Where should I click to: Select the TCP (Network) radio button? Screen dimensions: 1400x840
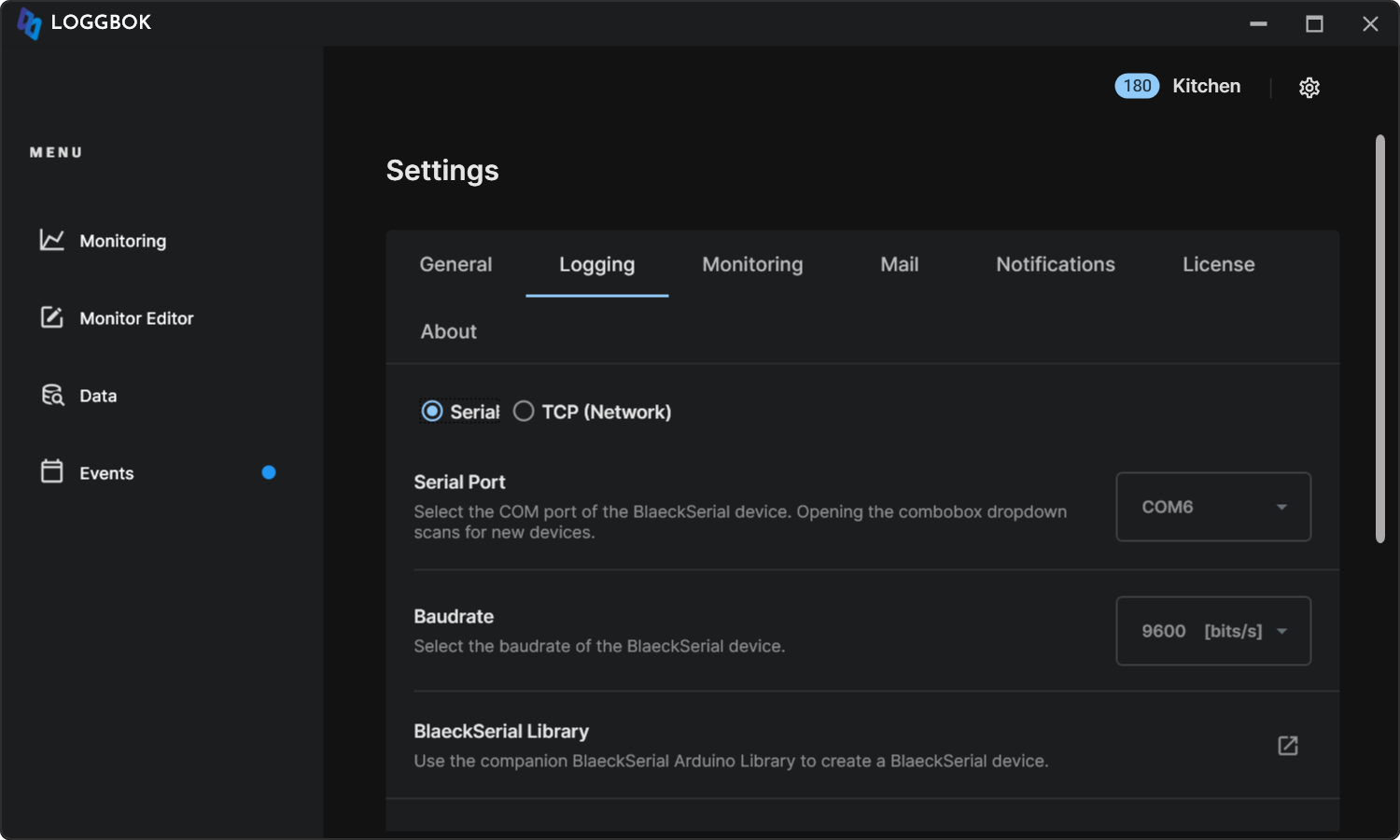pos(524,412)
